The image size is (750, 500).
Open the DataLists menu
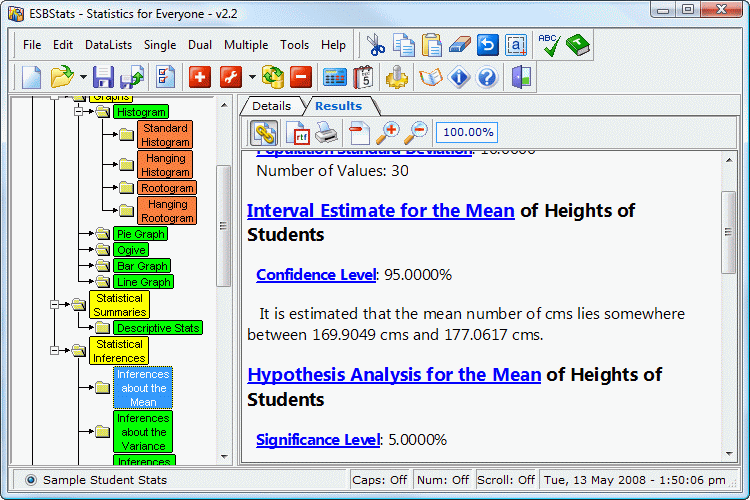coord(108,45)
